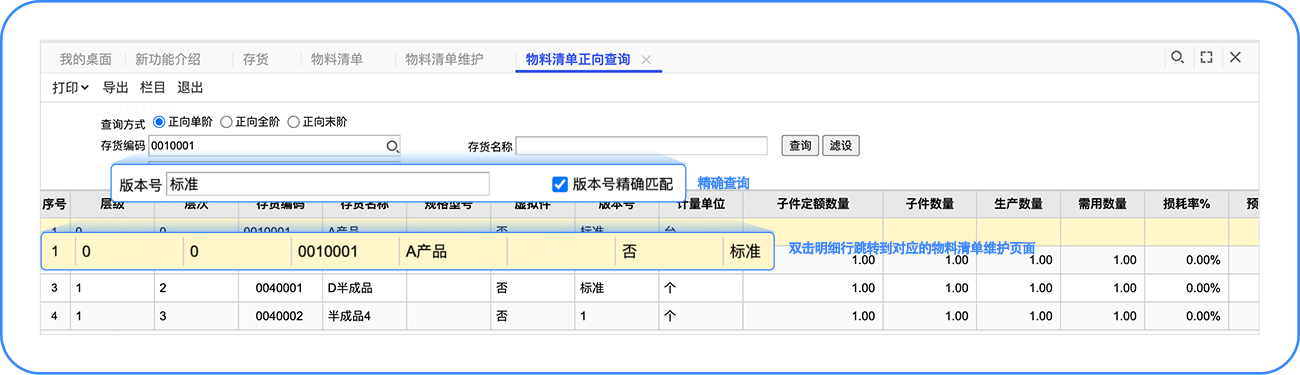The width and height of the screenshot is (1300, 375).
Task: Click sequence number 3 row cell
Action: coord(54,288)
